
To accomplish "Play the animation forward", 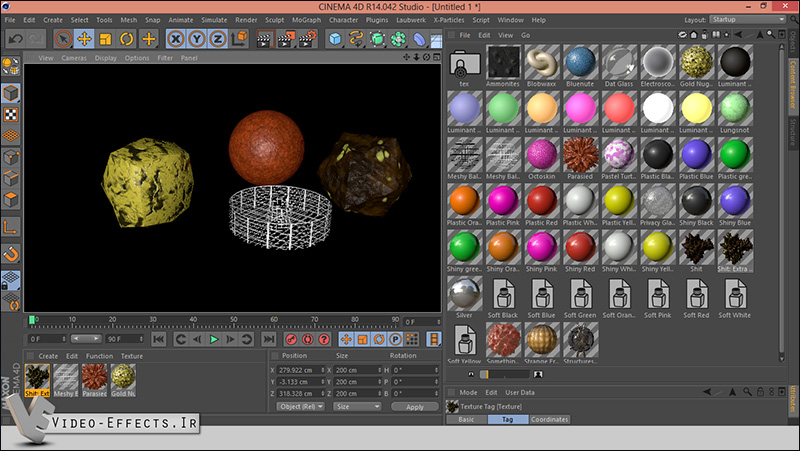I will pyautogui.click(x=214, y=339).
